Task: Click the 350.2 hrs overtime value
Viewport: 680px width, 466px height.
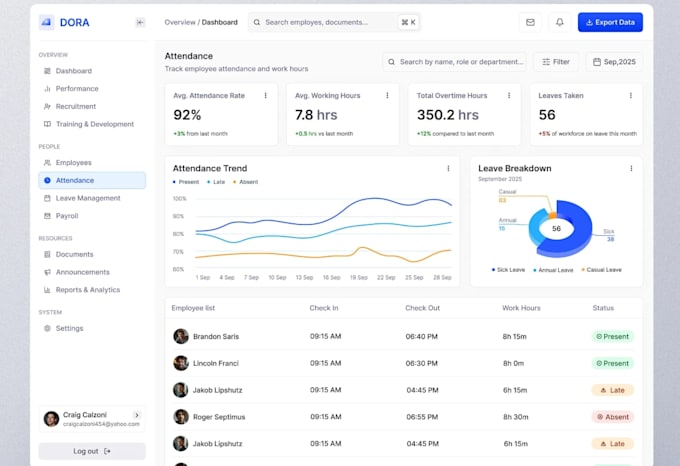Action: 448,115
